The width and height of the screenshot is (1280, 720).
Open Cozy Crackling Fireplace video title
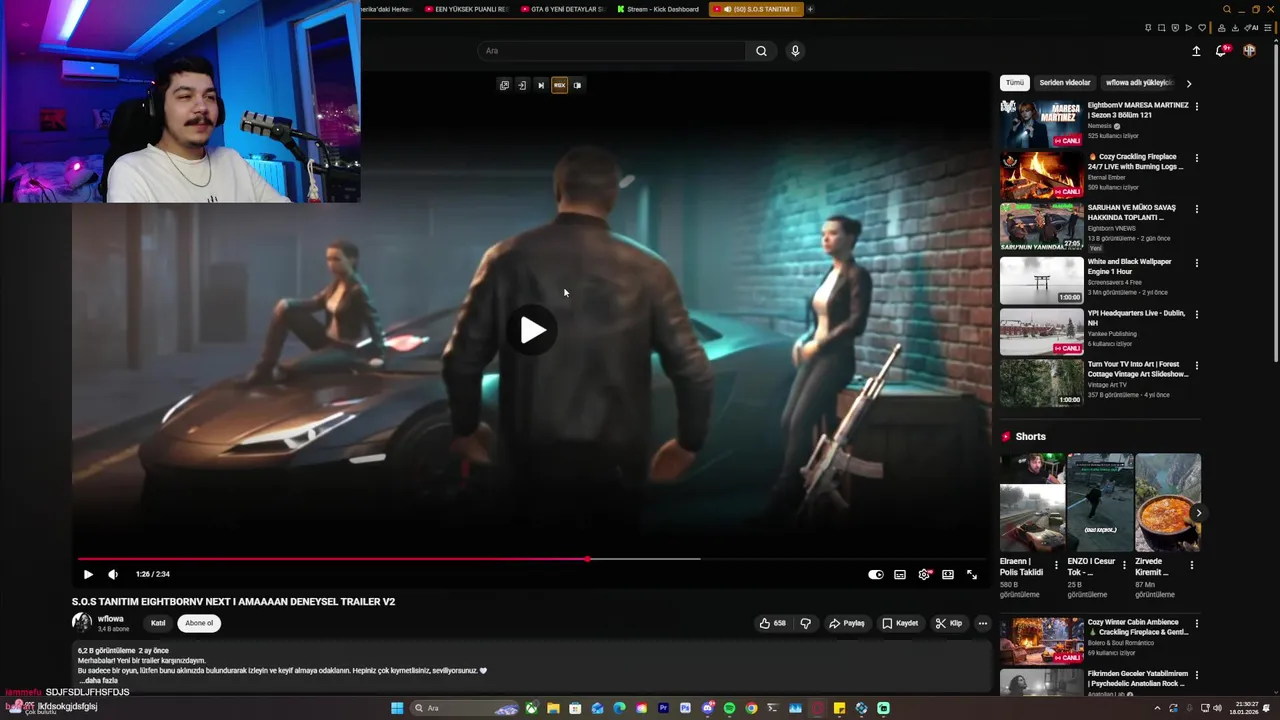pos(1136,162)
